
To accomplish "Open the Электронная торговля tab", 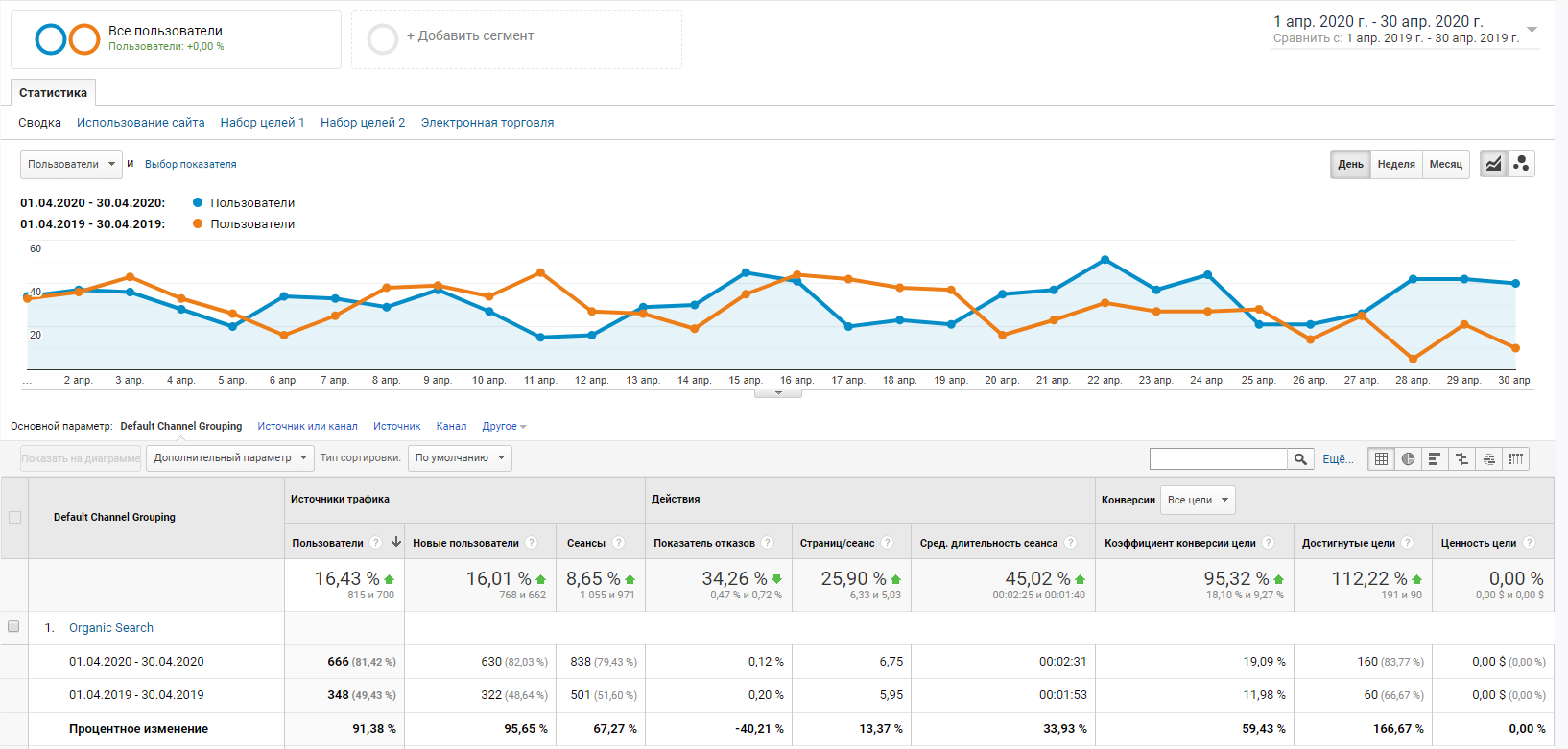I will [x=487, y=123].
